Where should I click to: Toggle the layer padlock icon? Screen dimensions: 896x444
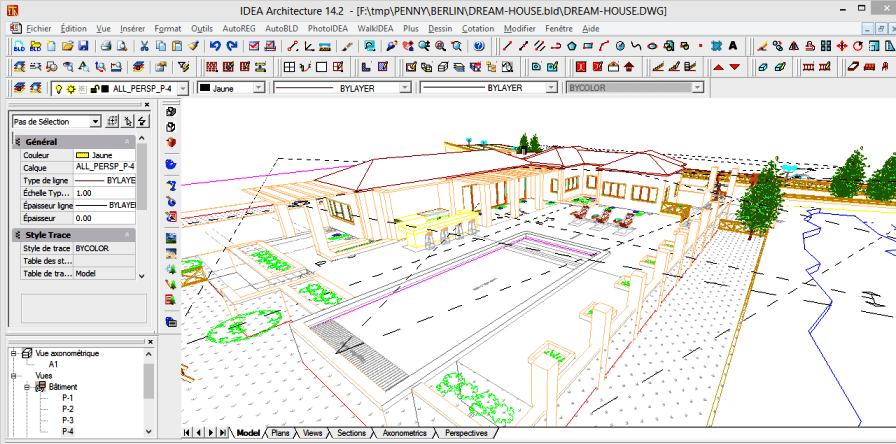click(95, 89)
